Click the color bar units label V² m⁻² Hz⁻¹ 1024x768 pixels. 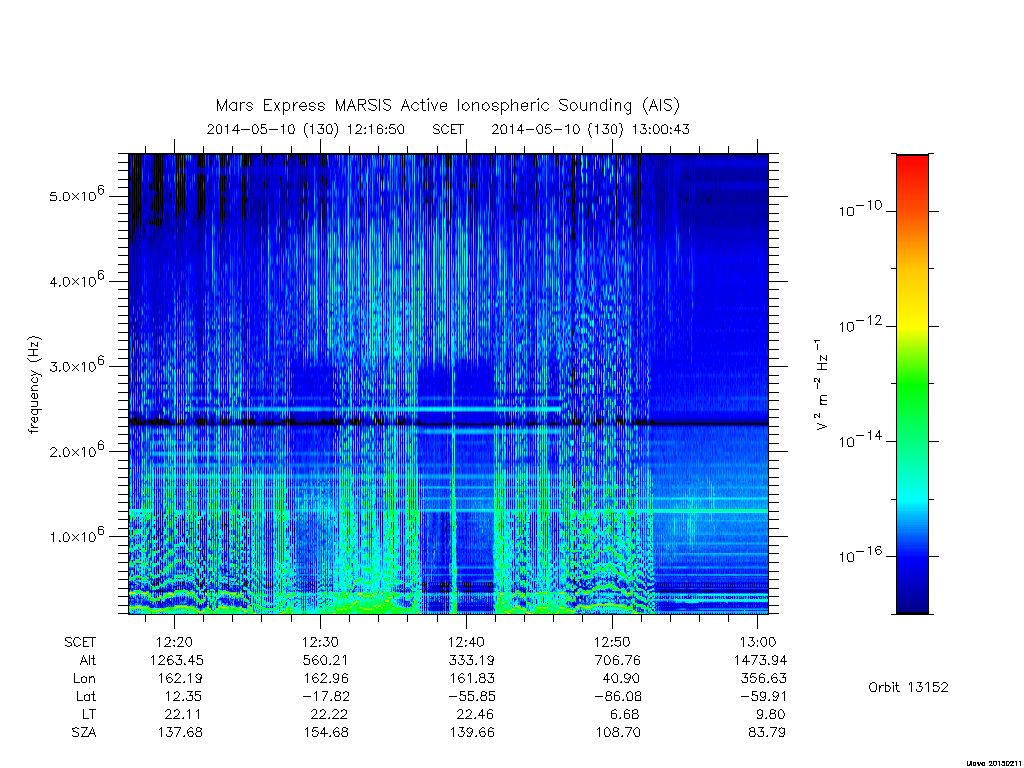822,385
